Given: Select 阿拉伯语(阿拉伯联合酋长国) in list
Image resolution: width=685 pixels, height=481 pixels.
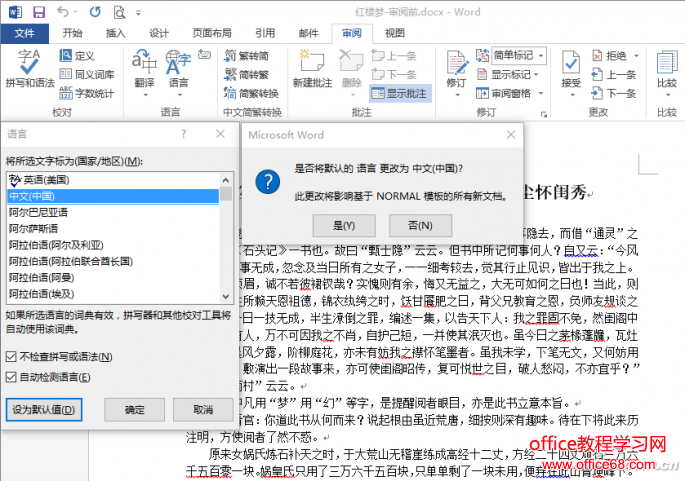Looking at the screenshot, I should click(x=113, y=261).
